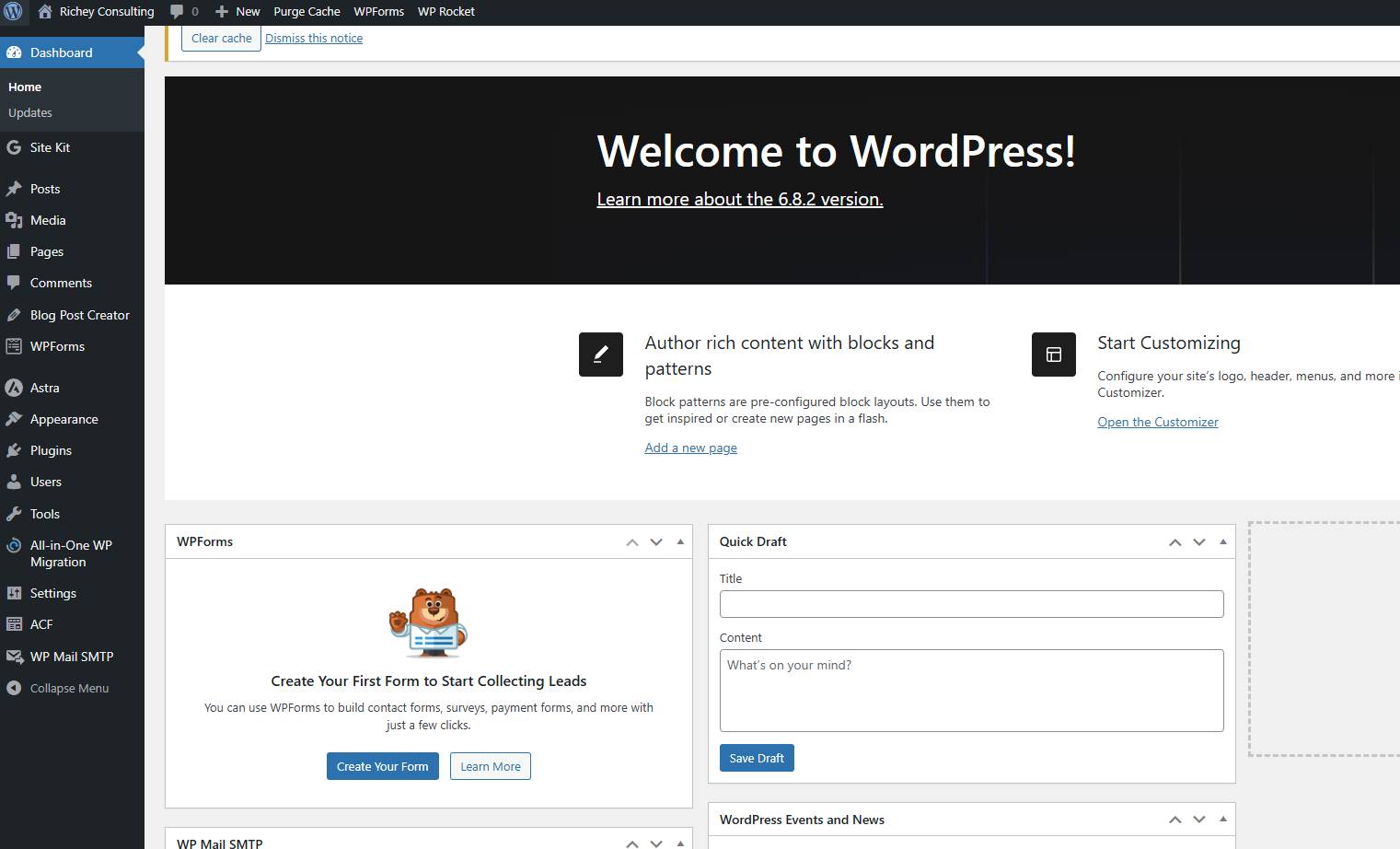The height and width of the screenshot is (849, 1400).
Task: Click the Appearance paintbrush icon
Action: point(14,419)
